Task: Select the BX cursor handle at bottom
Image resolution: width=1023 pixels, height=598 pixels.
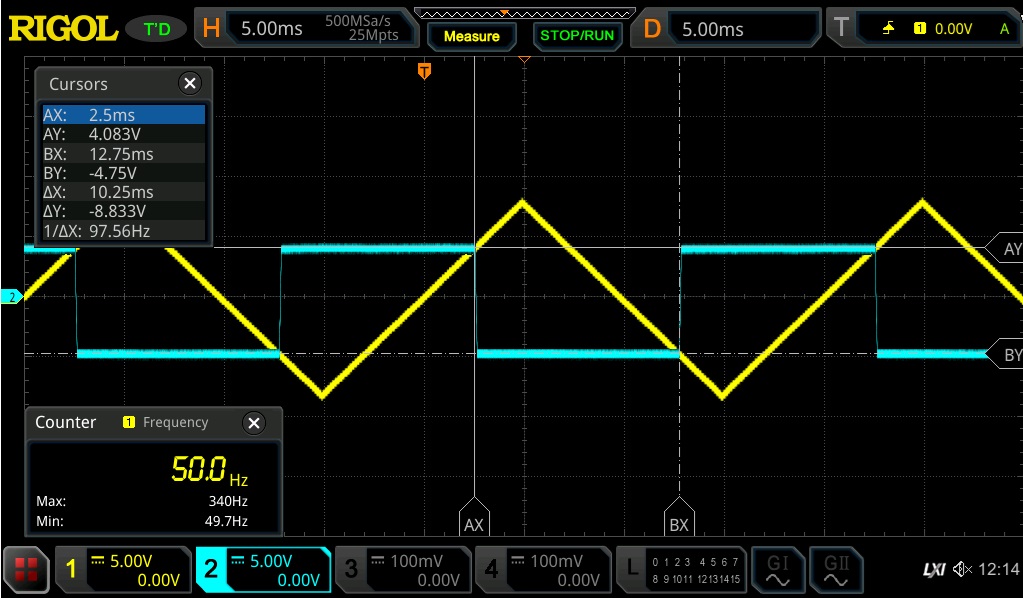Action: coord(679,518)
